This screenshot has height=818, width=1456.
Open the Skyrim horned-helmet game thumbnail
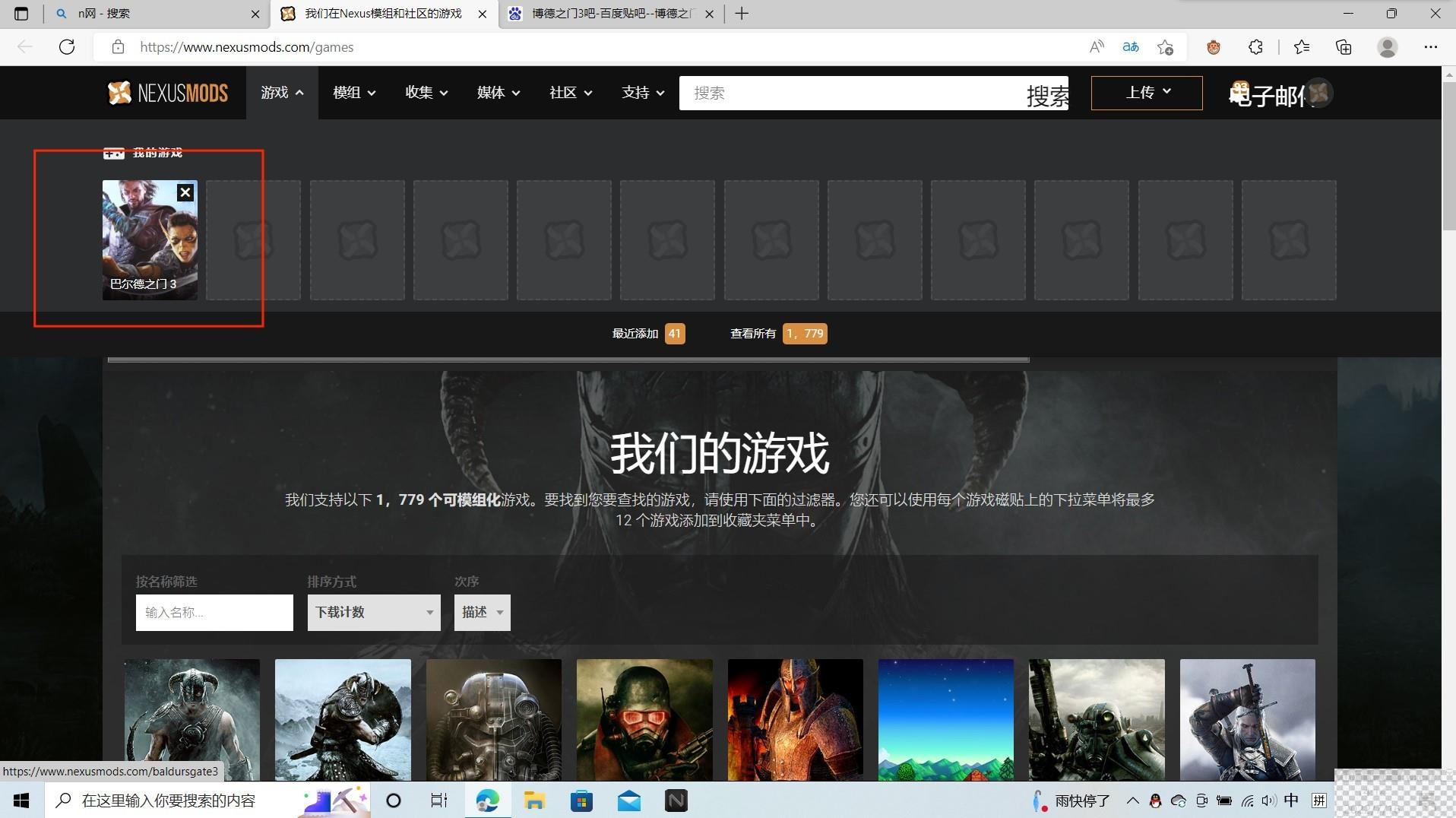(x=192, y=720)
